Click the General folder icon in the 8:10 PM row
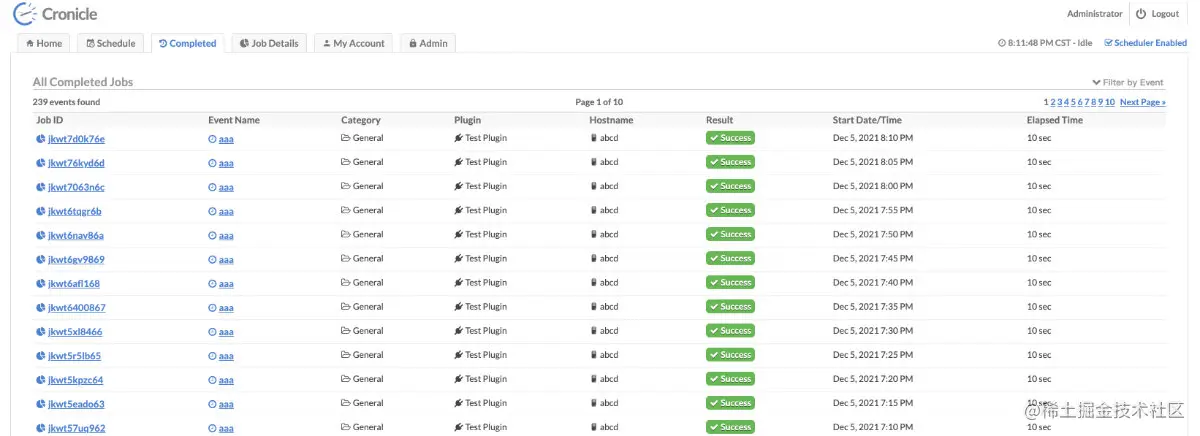 tap(346, 138)
